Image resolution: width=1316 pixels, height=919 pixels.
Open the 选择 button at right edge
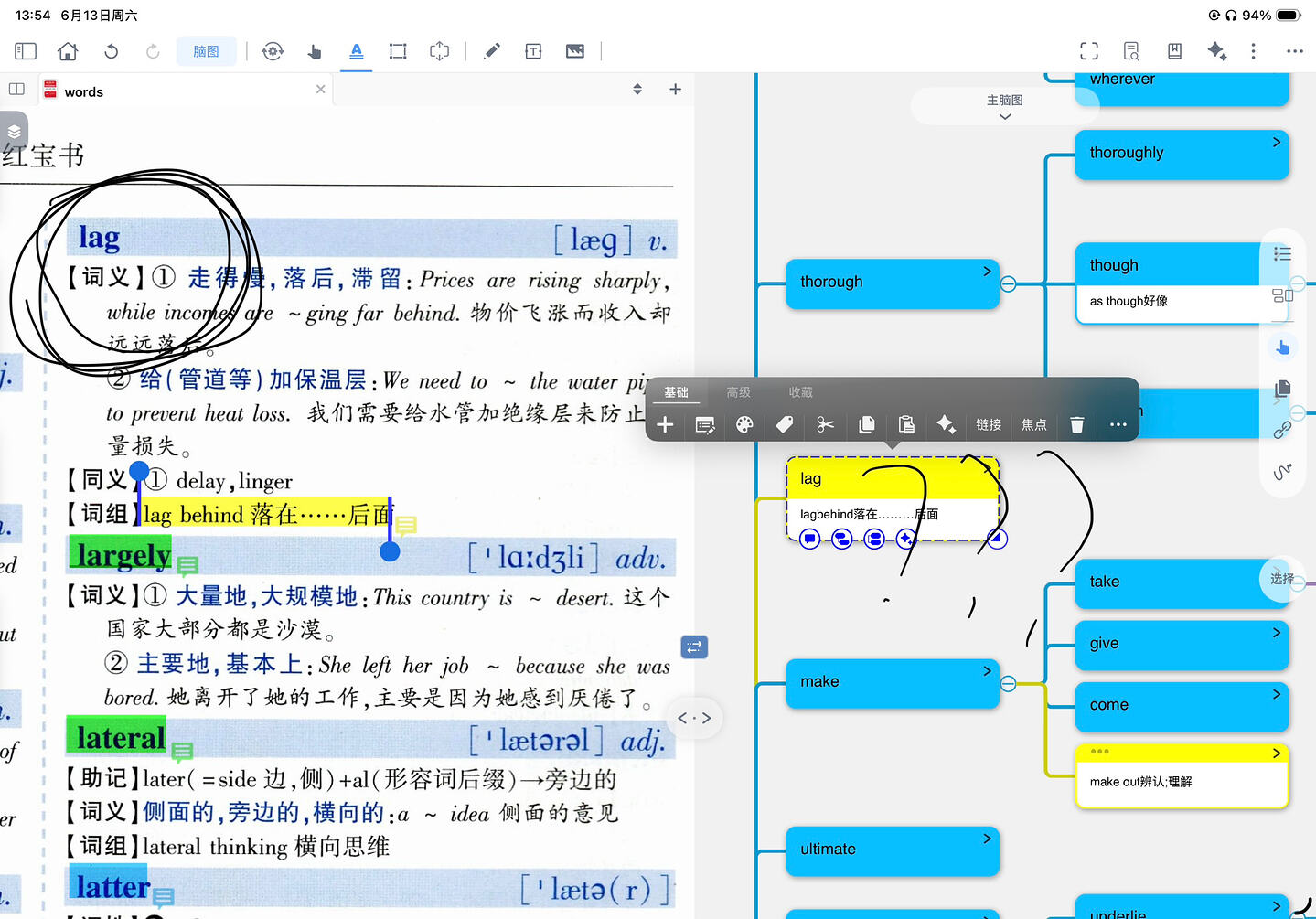(x=1282, y=579)
